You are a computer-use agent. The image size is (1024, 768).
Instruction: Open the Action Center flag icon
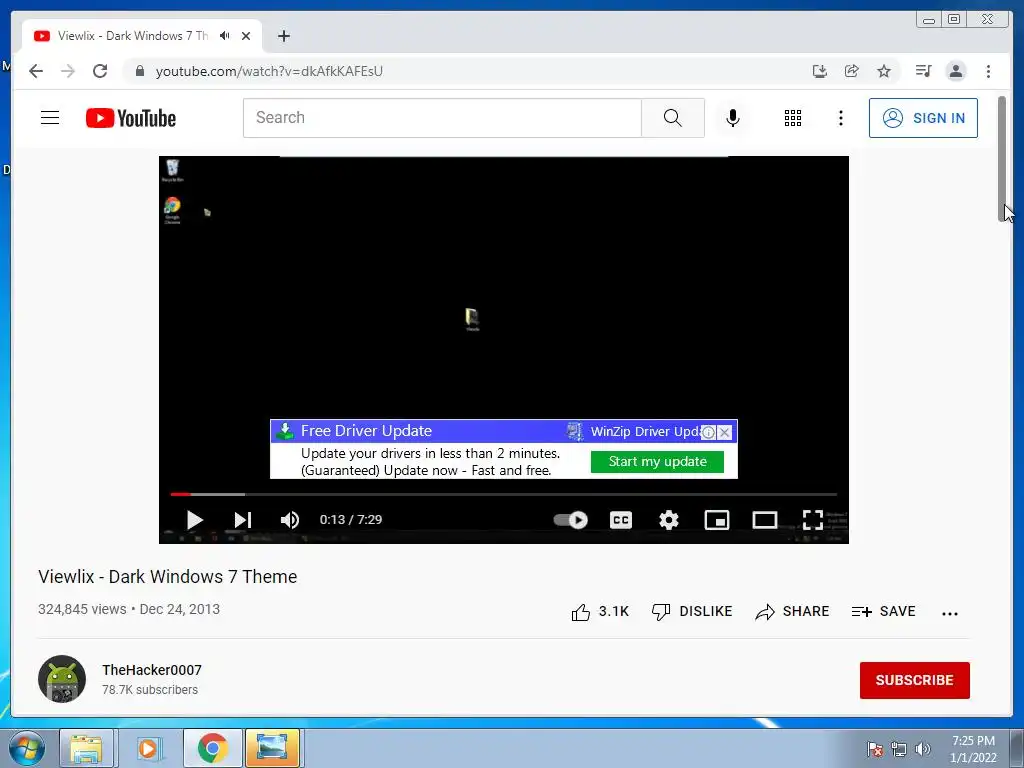875,749
